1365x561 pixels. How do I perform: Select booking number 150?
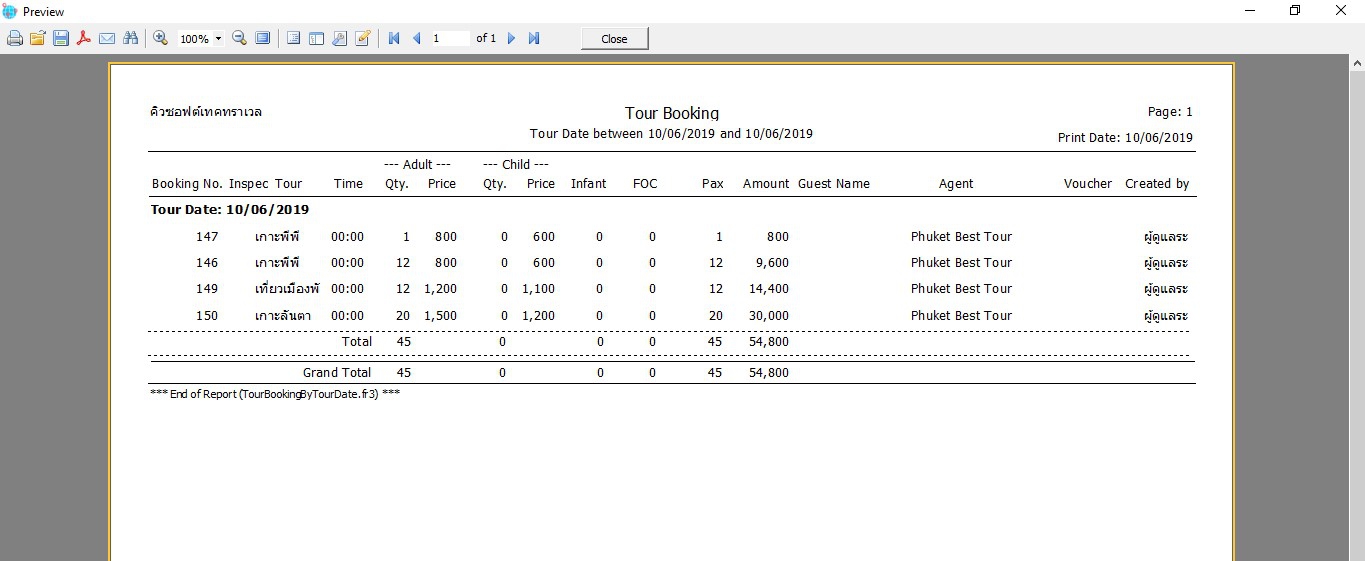(x=207, y=316)
